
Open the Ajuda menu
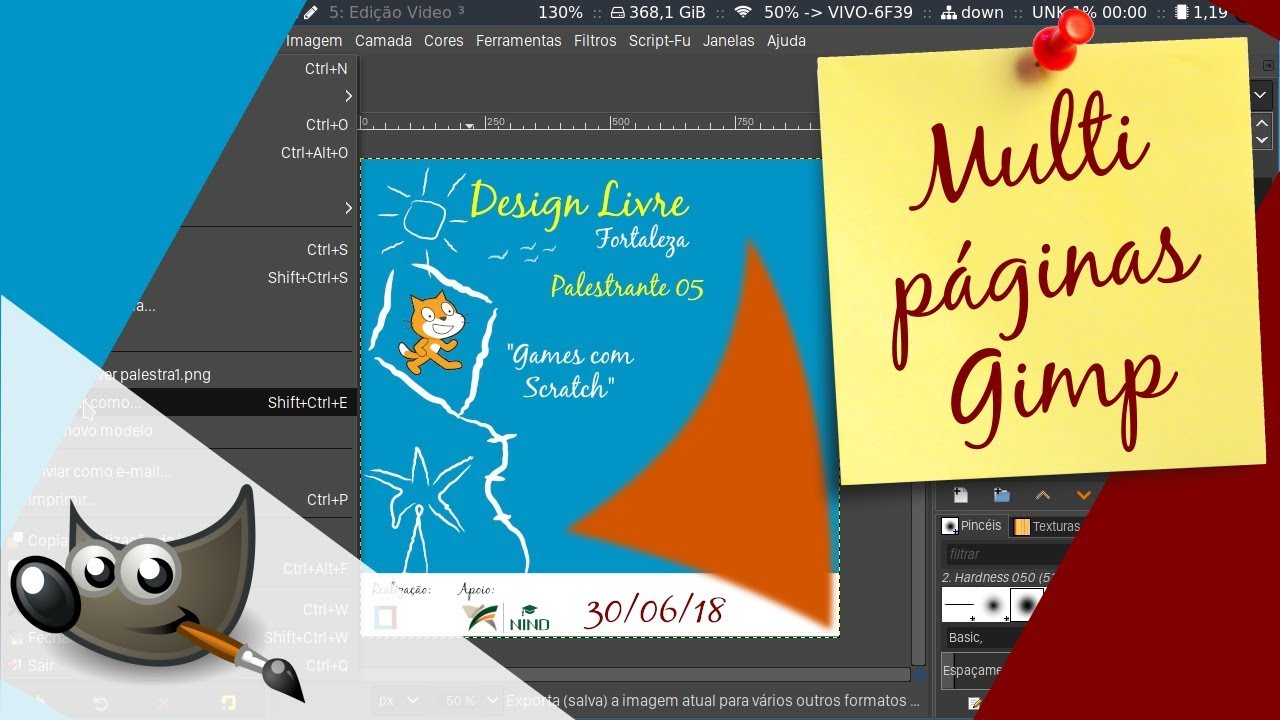tap(786, 41)
